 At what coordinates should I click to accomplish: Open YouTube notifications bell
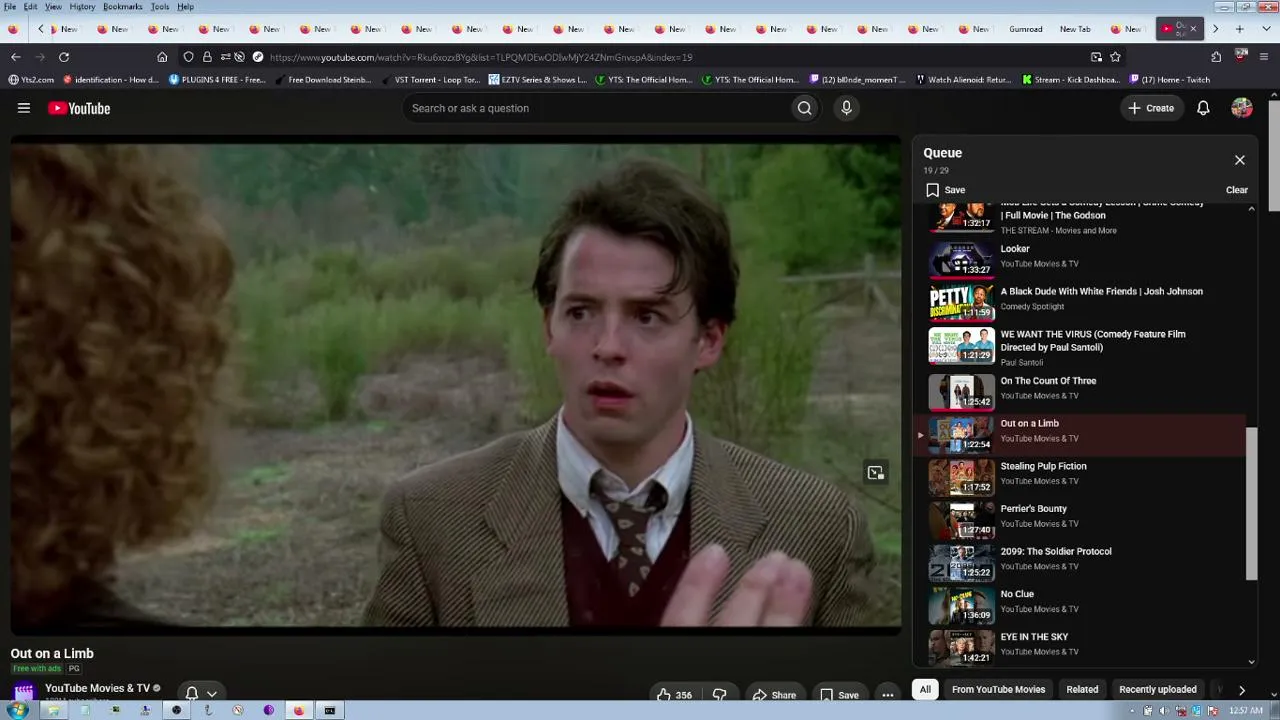click(1203, 108)
